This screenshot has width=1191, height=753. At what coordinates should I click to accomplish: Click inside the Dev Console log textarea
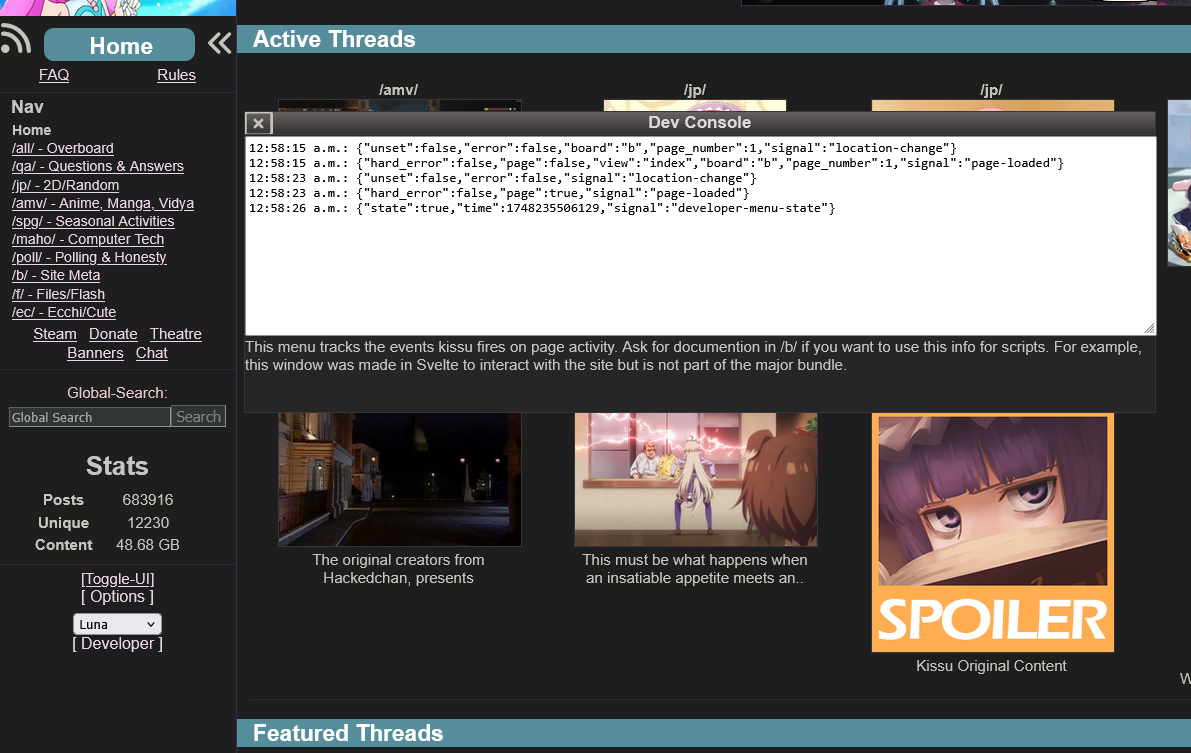click(700, 236)
